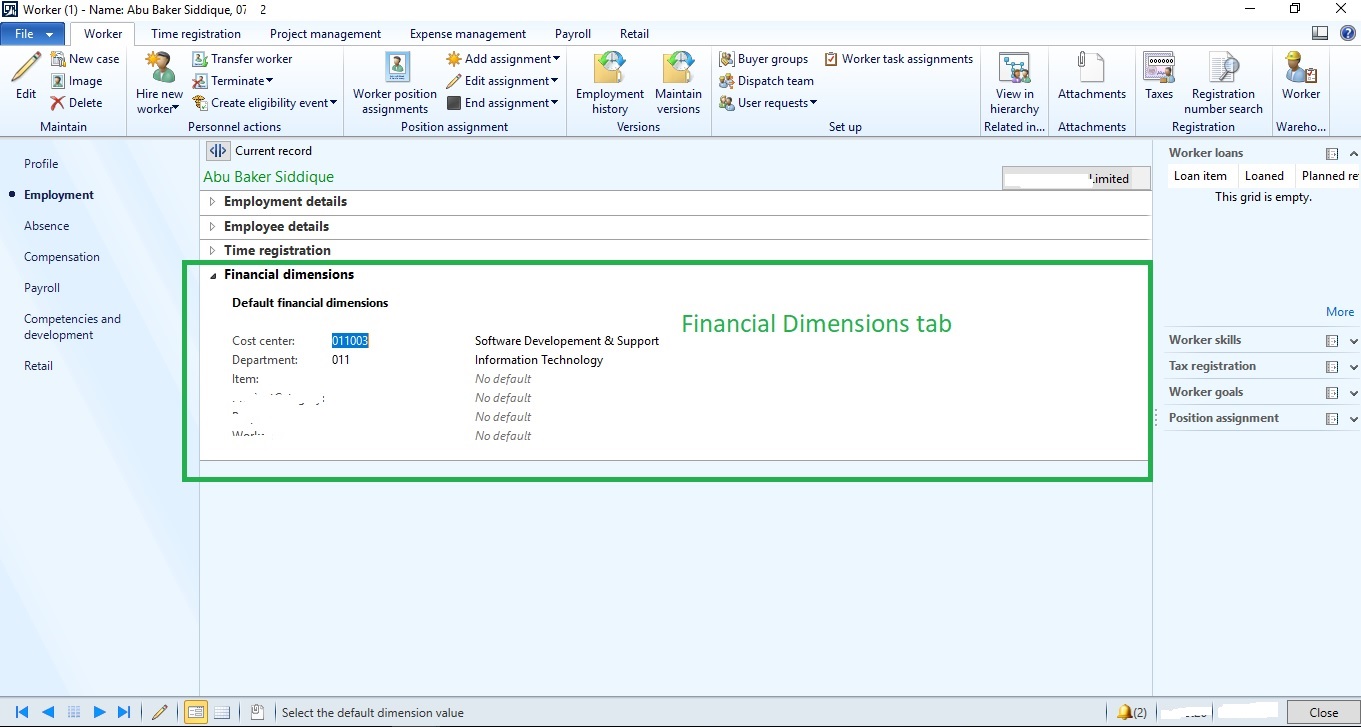Toggle the Current record pane button
Screen dimensions: 1361x727
pos(218,151)
